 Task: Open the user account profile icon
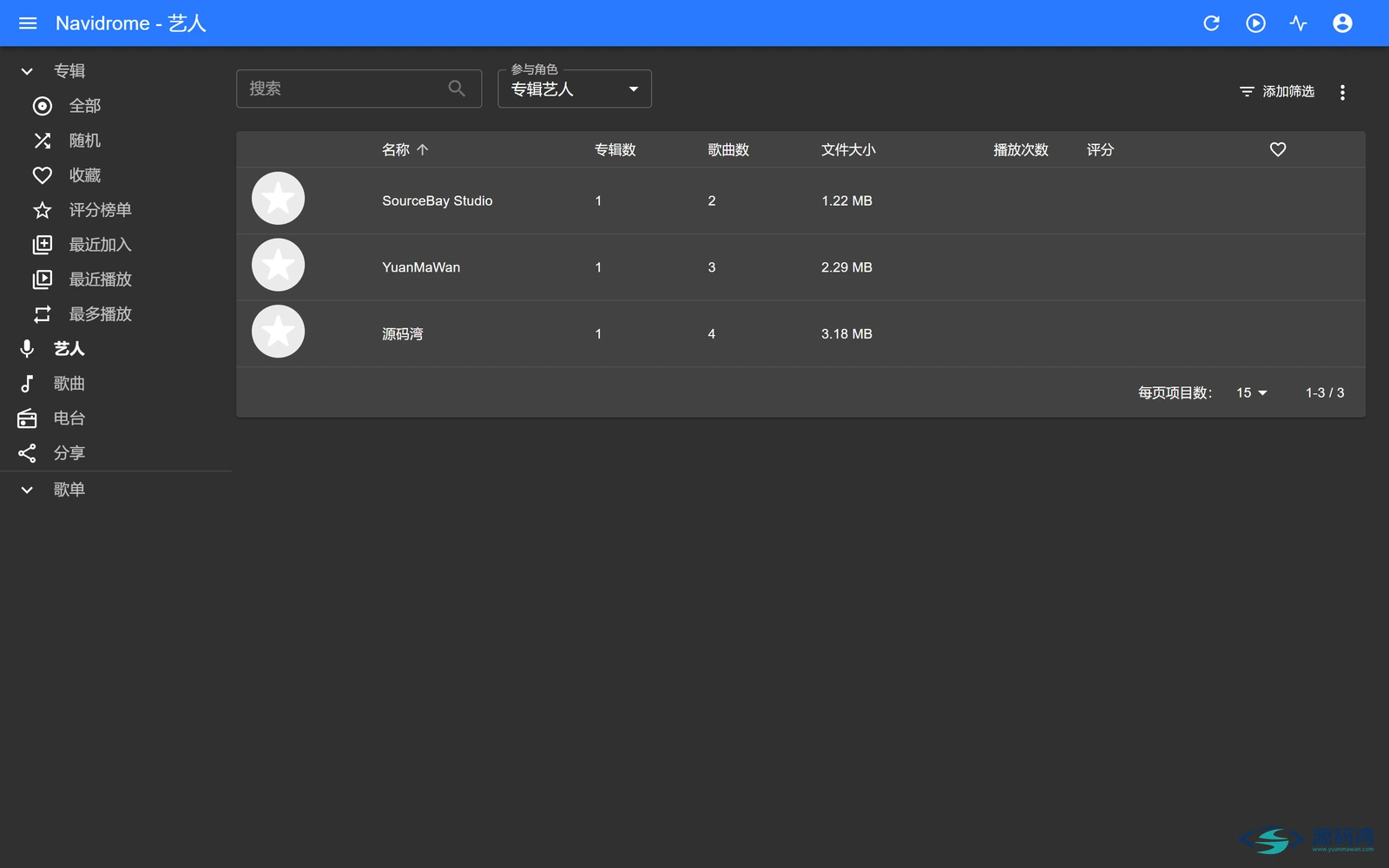pyautogui.click(x=1342, y=23)
